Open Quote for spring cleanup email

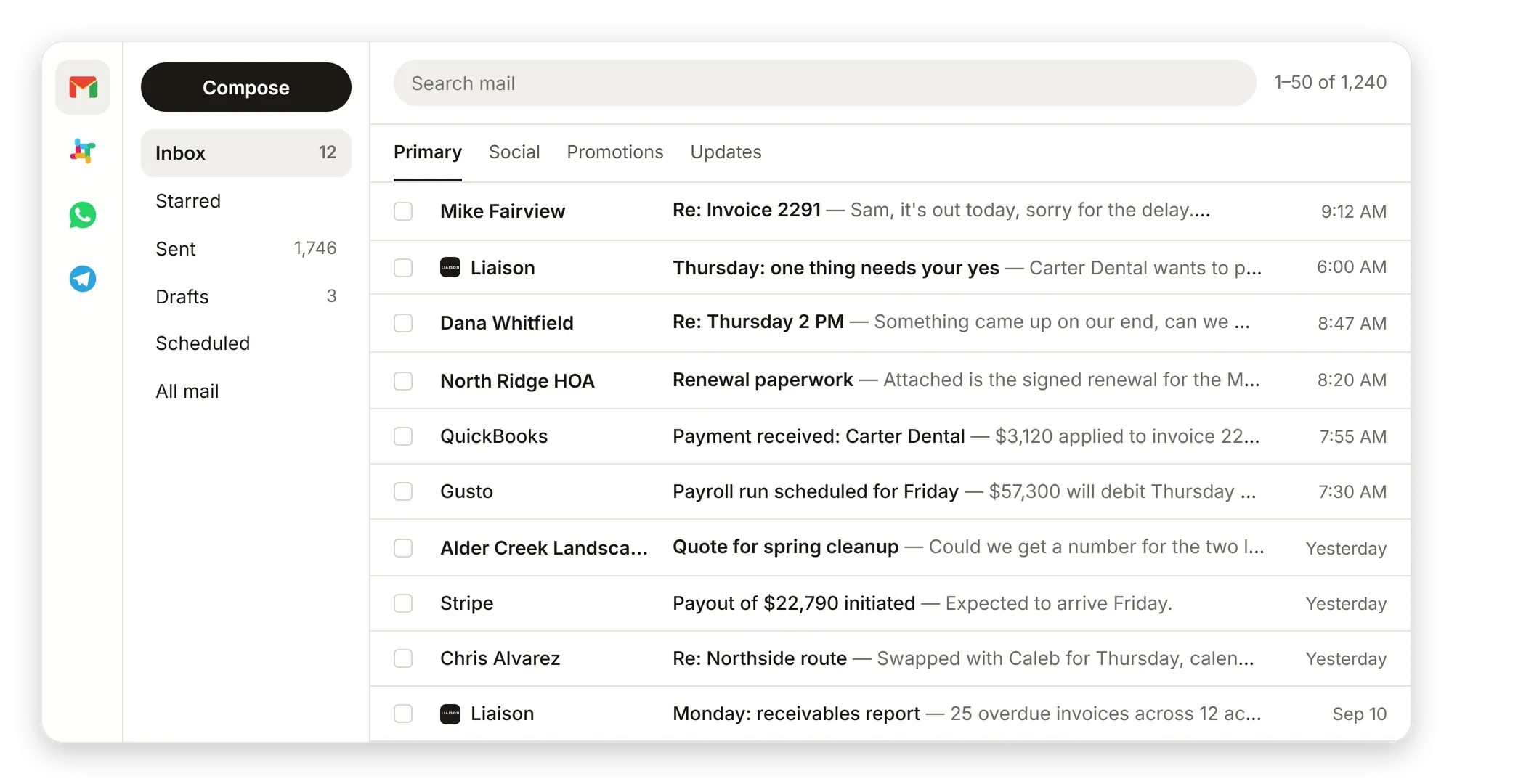[890, 548]
